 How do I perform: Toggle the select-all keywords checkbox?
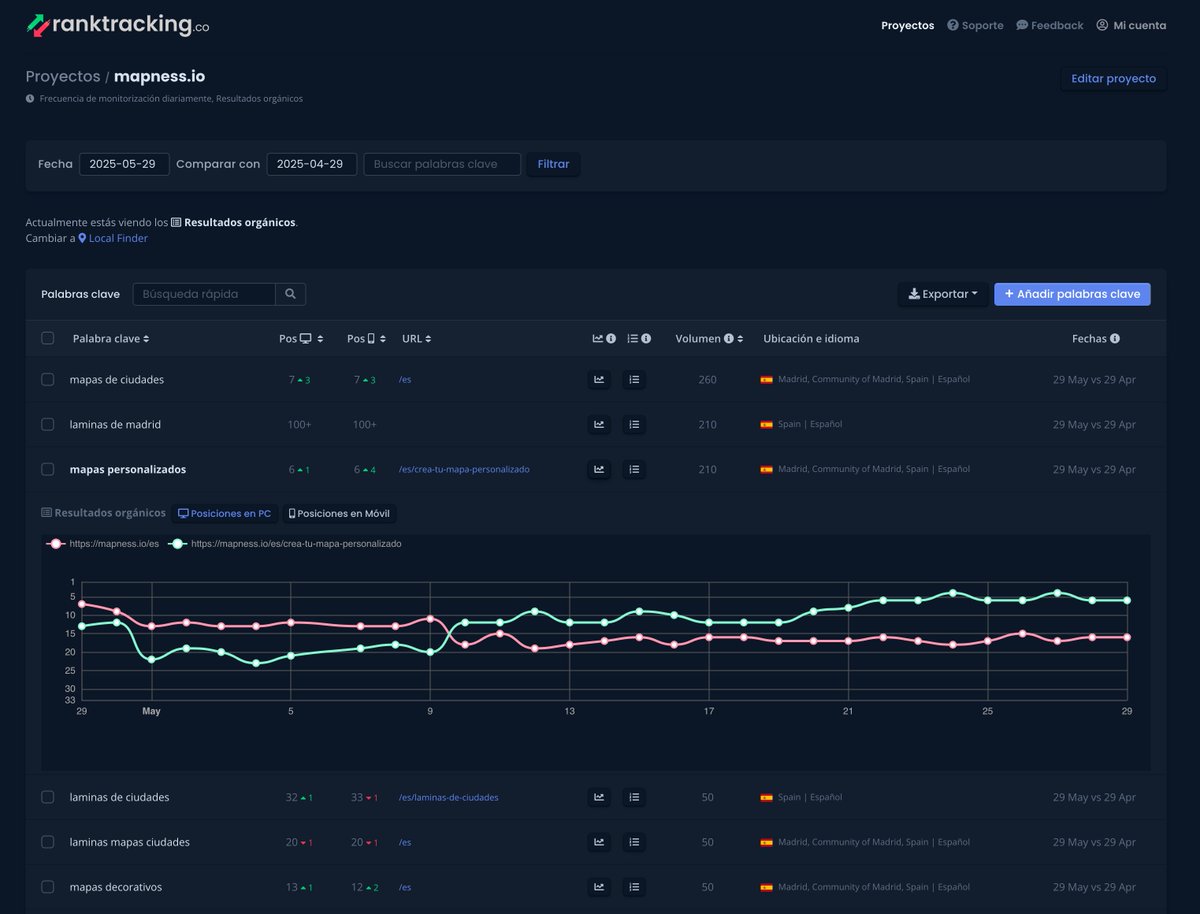point(47,338)
